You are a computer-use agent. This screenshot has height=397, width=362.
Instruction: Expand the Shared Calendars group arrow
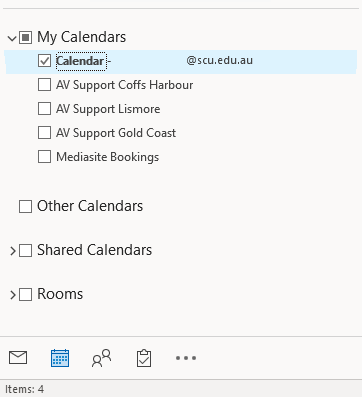13,251
